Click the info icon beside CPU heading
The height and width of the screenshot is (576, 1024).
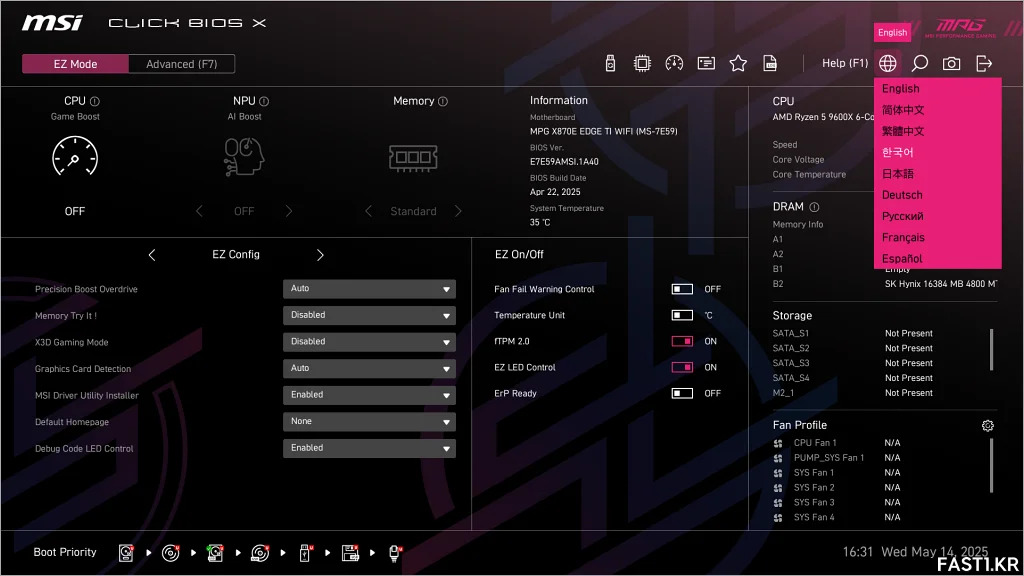tap(95, 101)
